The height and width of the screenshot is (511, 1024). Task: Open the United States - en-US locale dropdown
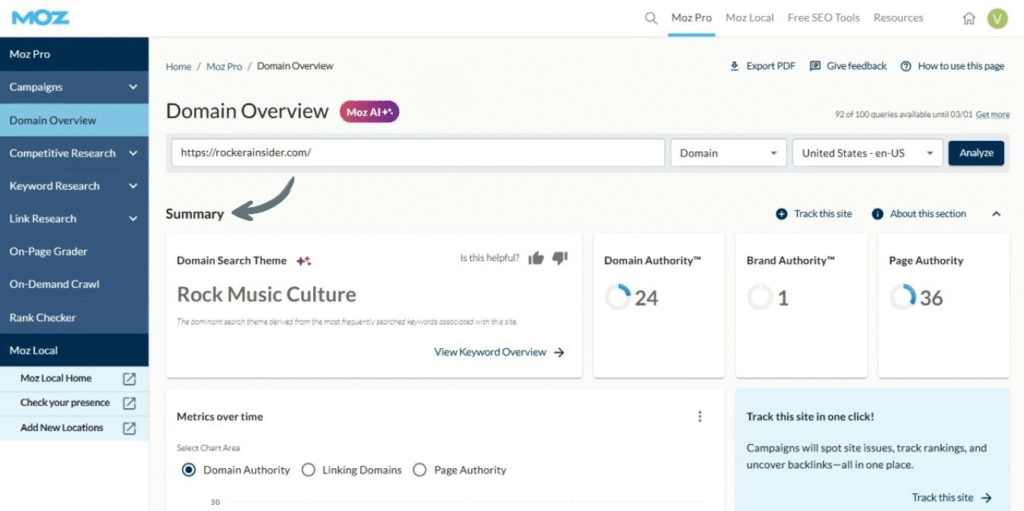pos(868,153)
